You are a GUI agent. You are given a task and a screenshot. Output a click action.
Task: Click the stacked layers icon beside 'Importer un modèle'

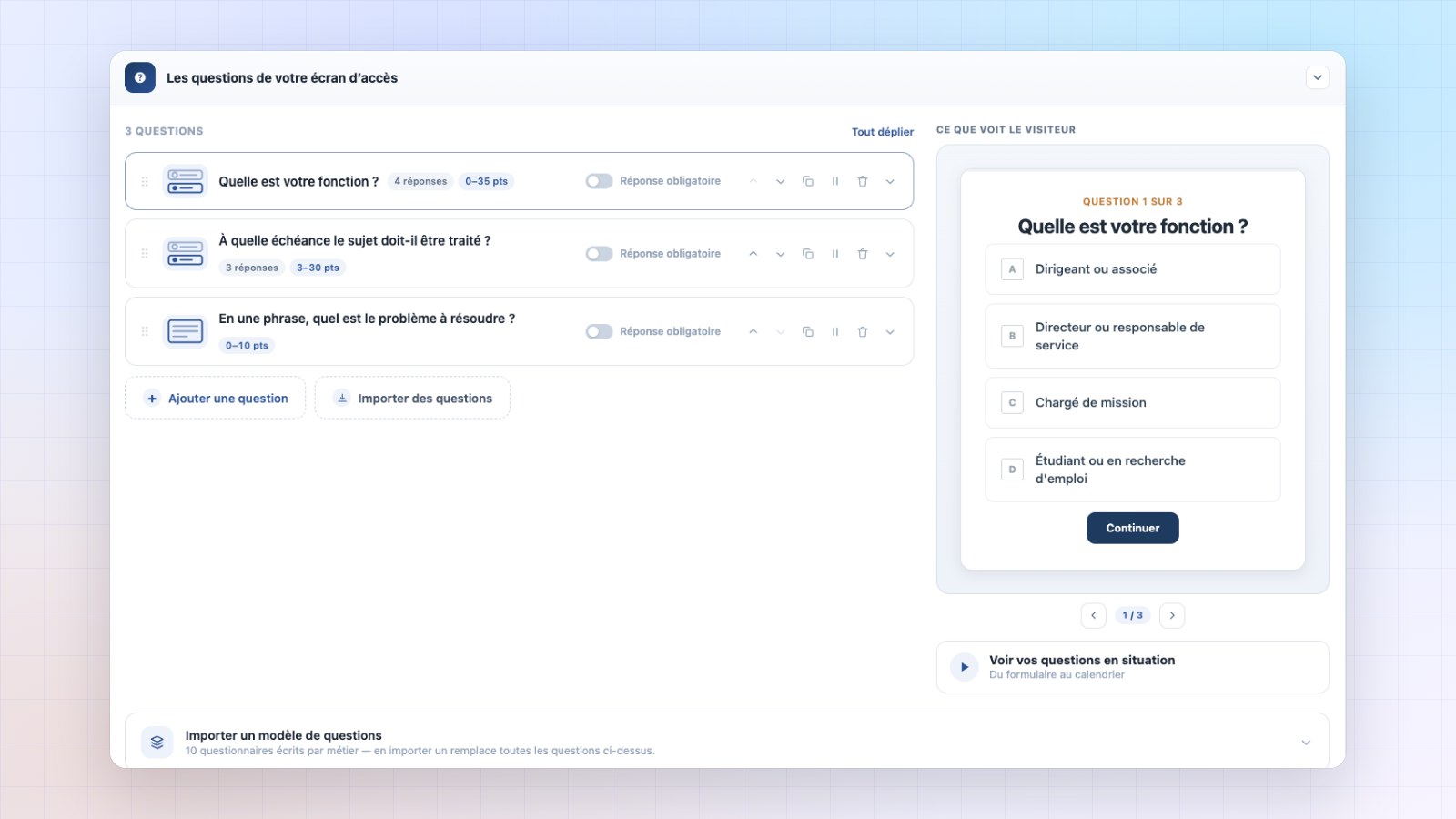(157, 742)
